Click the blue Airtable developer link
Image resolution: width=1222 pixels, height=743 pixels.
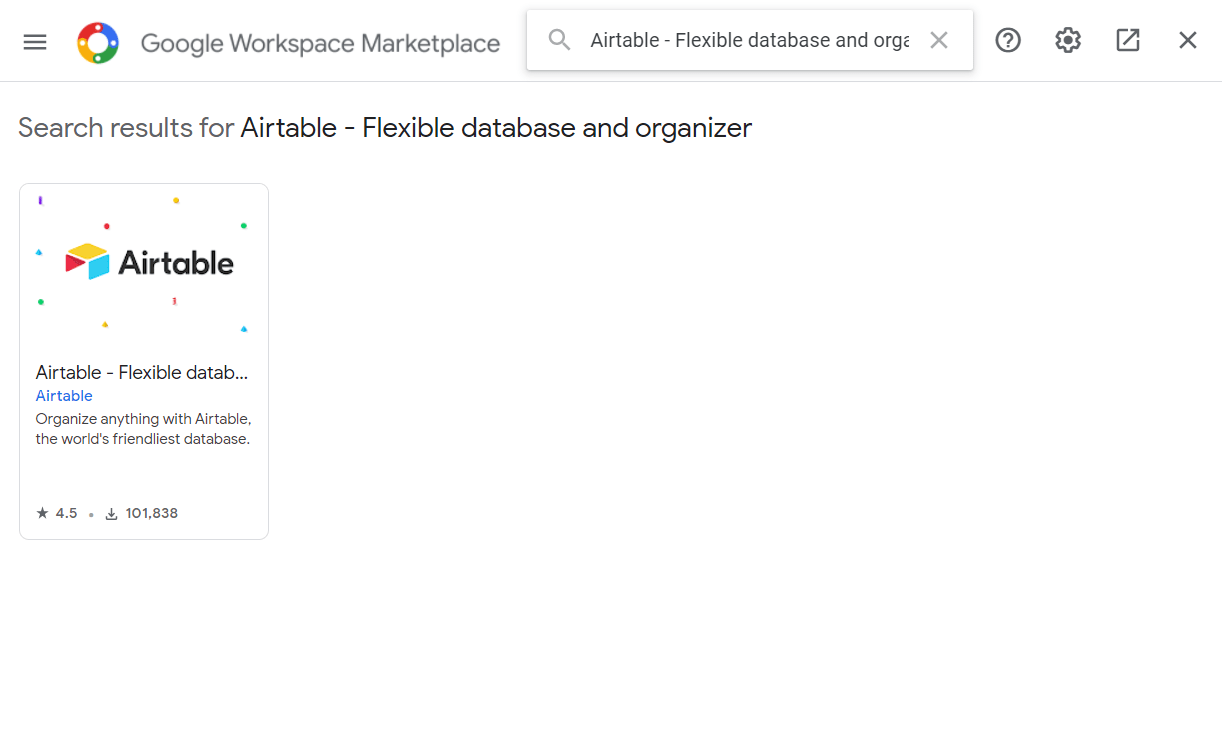pos(64,396)
